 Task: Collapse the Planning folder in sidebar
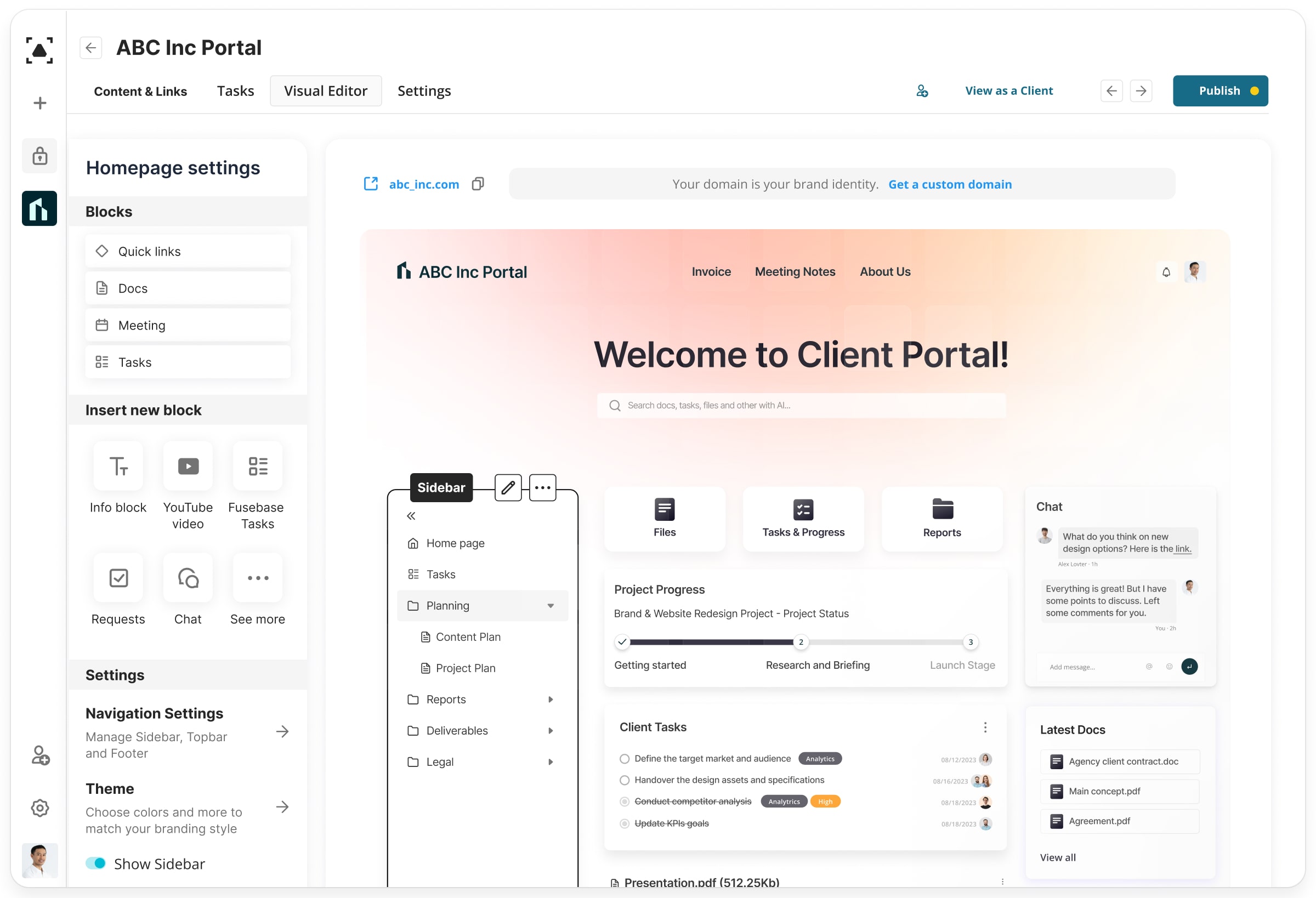pyautogui.click(x=551, y=606)
